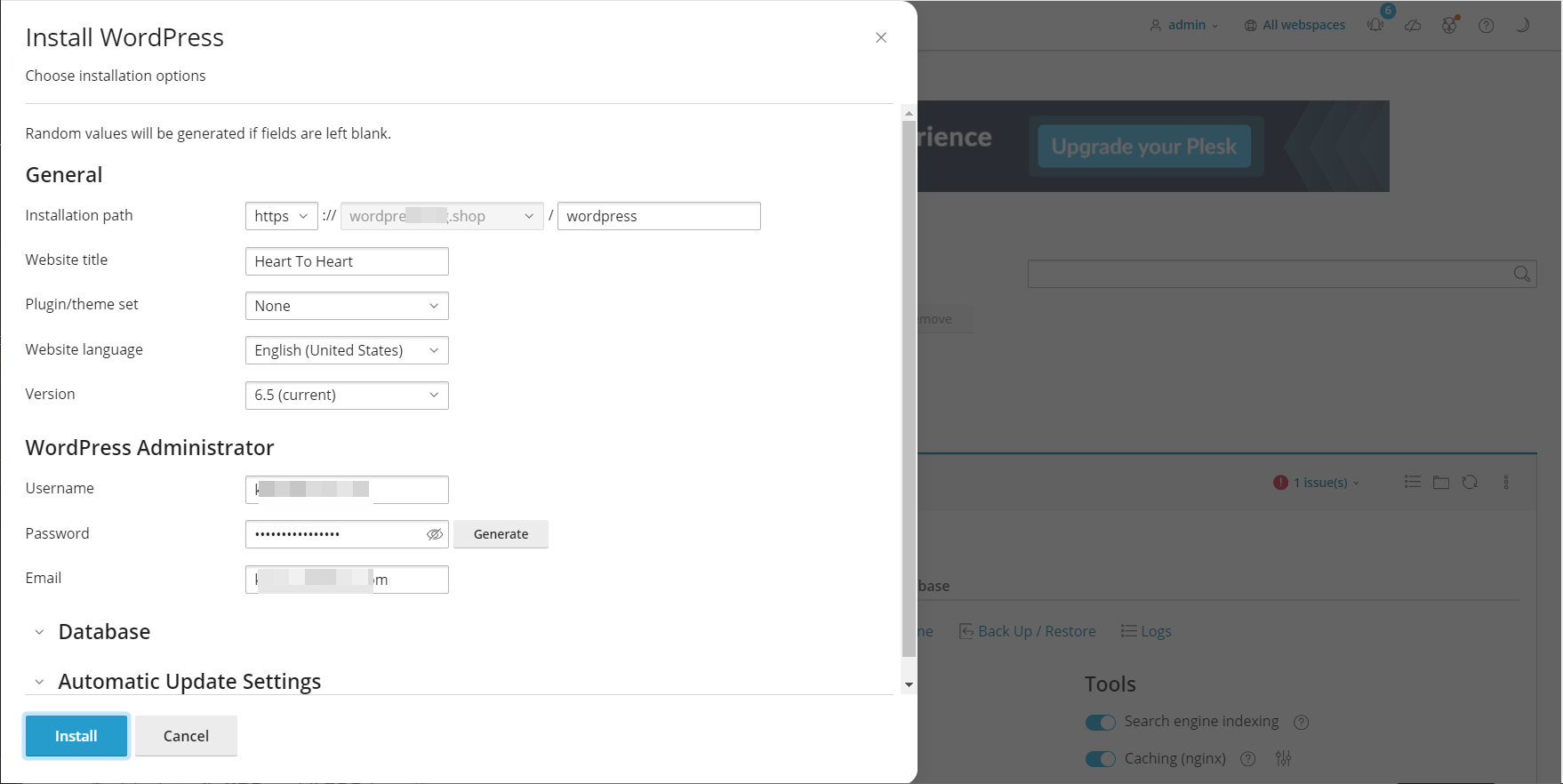This screenshot has height=784, width=1563.
Task: Edit the Website title field
Action: (347, 261)
